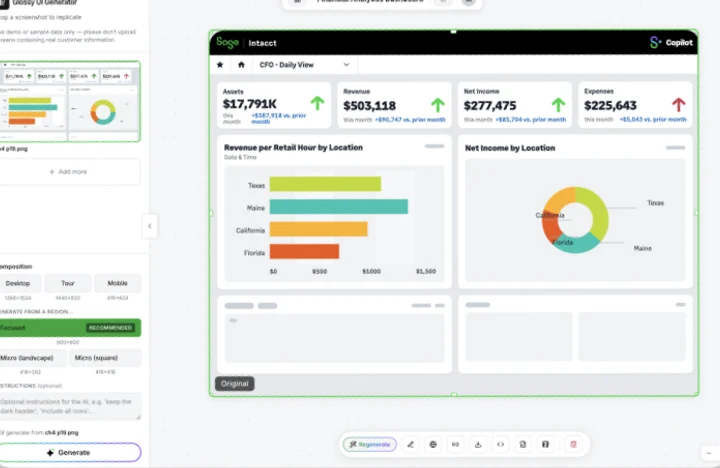Click the home icon in dashboard nav
The height and width of the screenshot is (468, 720).
coord(242,65)
